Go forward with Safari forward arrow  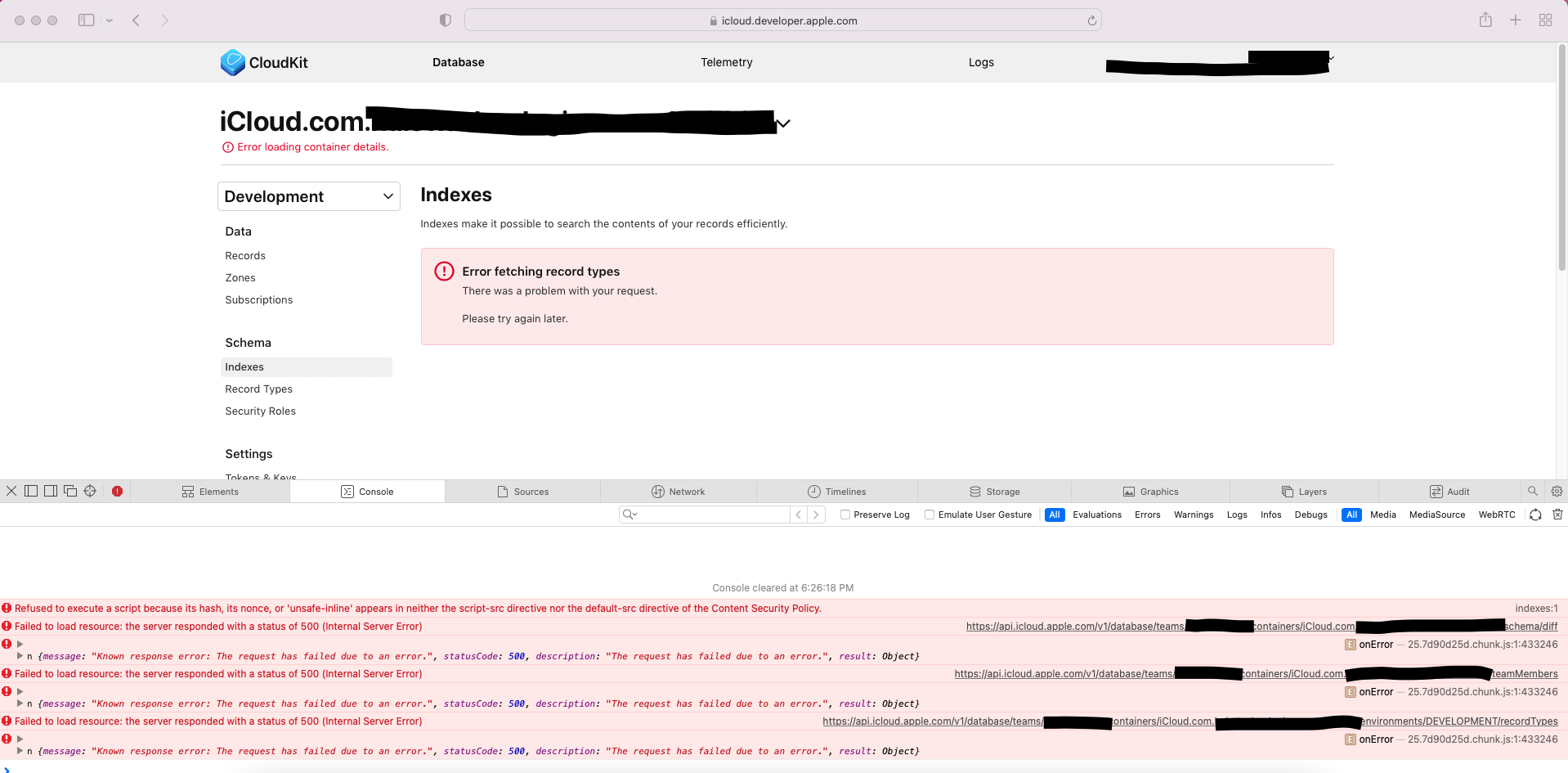[164, 20]
